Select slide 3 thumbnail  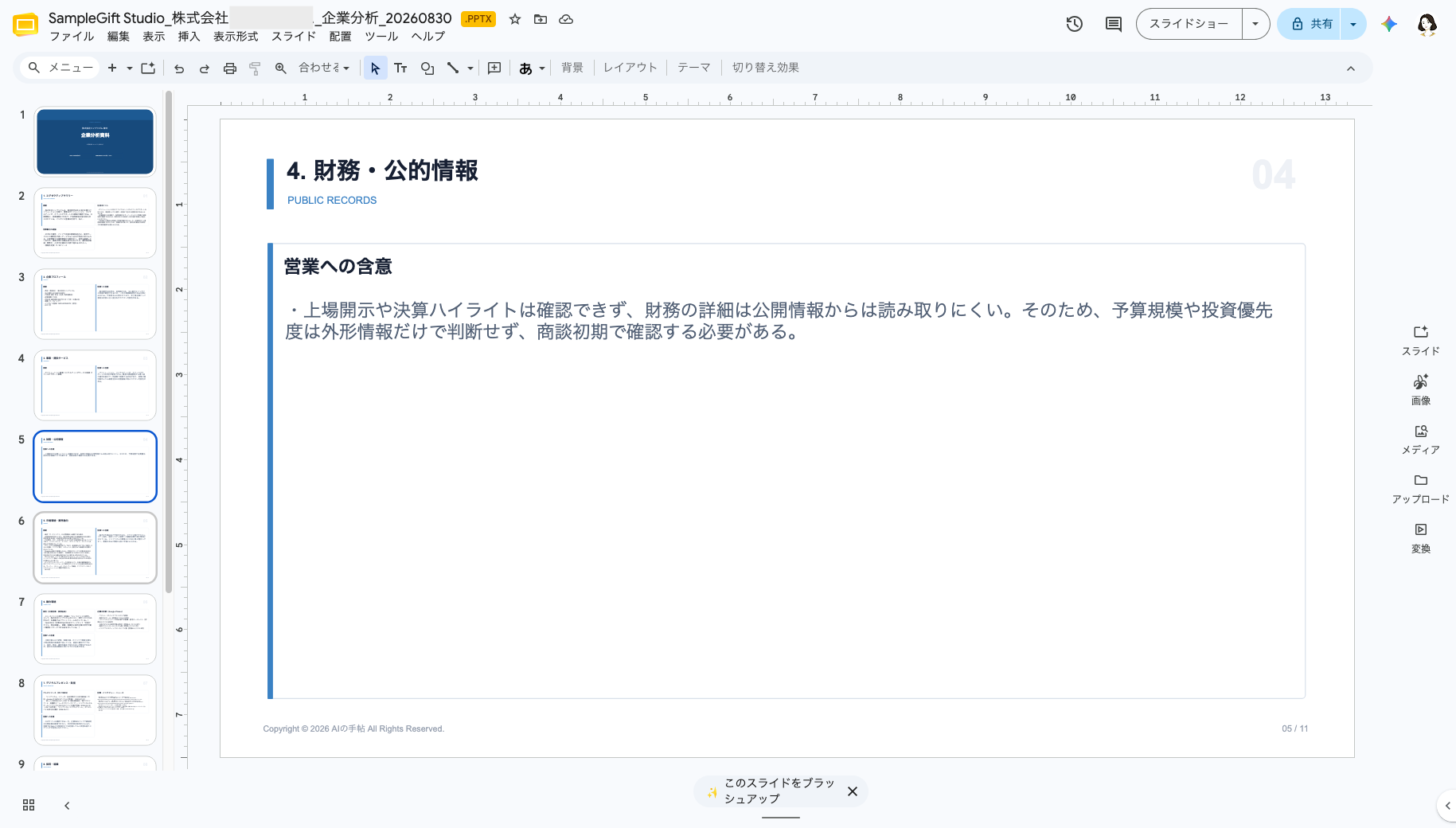95,304
